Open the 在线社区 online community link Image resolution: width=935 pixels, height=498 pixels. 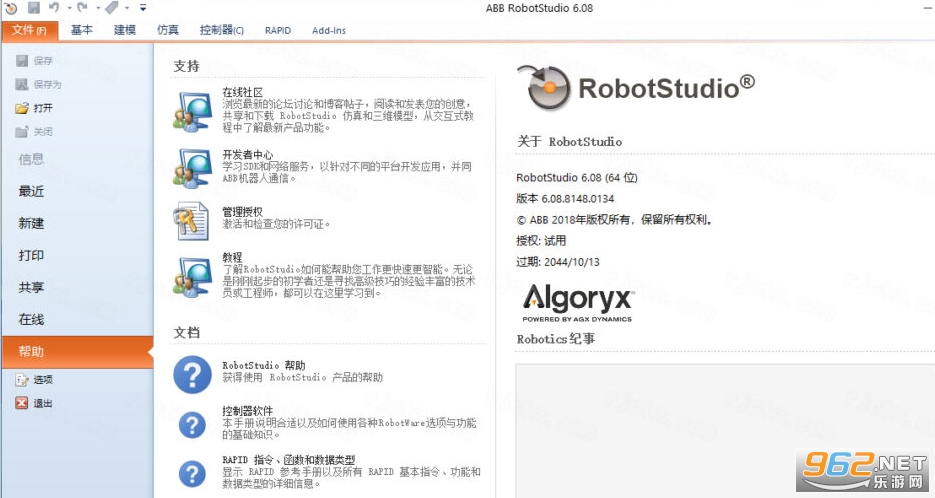(243, 92)
